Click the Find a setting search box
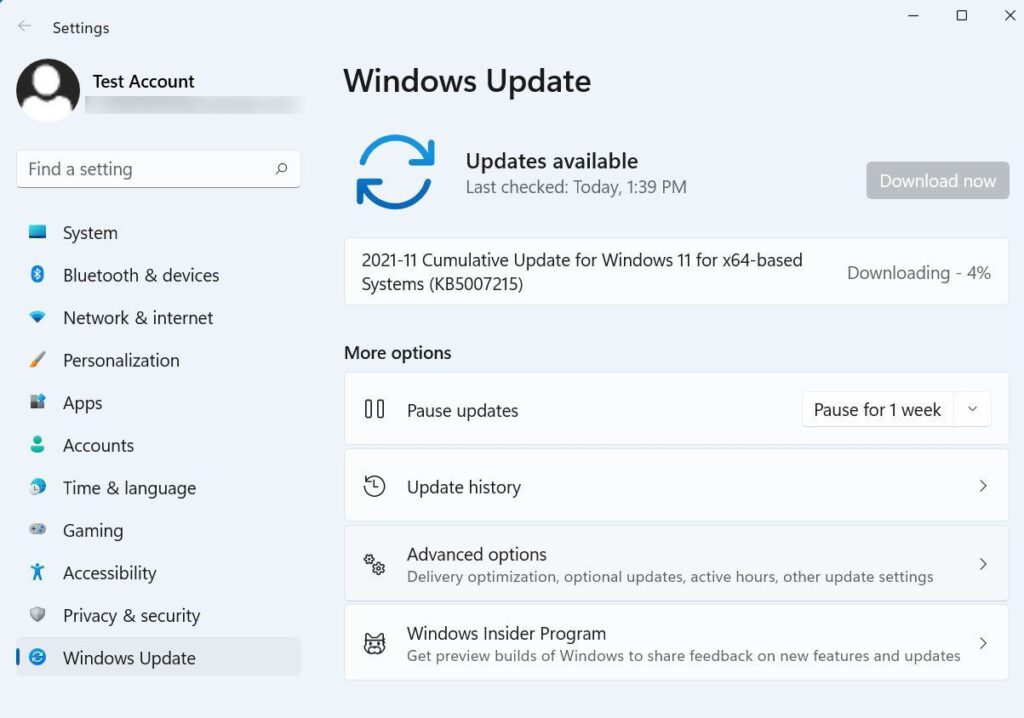This screenshot has width=1024, height=718. click(x=158, y=169)
